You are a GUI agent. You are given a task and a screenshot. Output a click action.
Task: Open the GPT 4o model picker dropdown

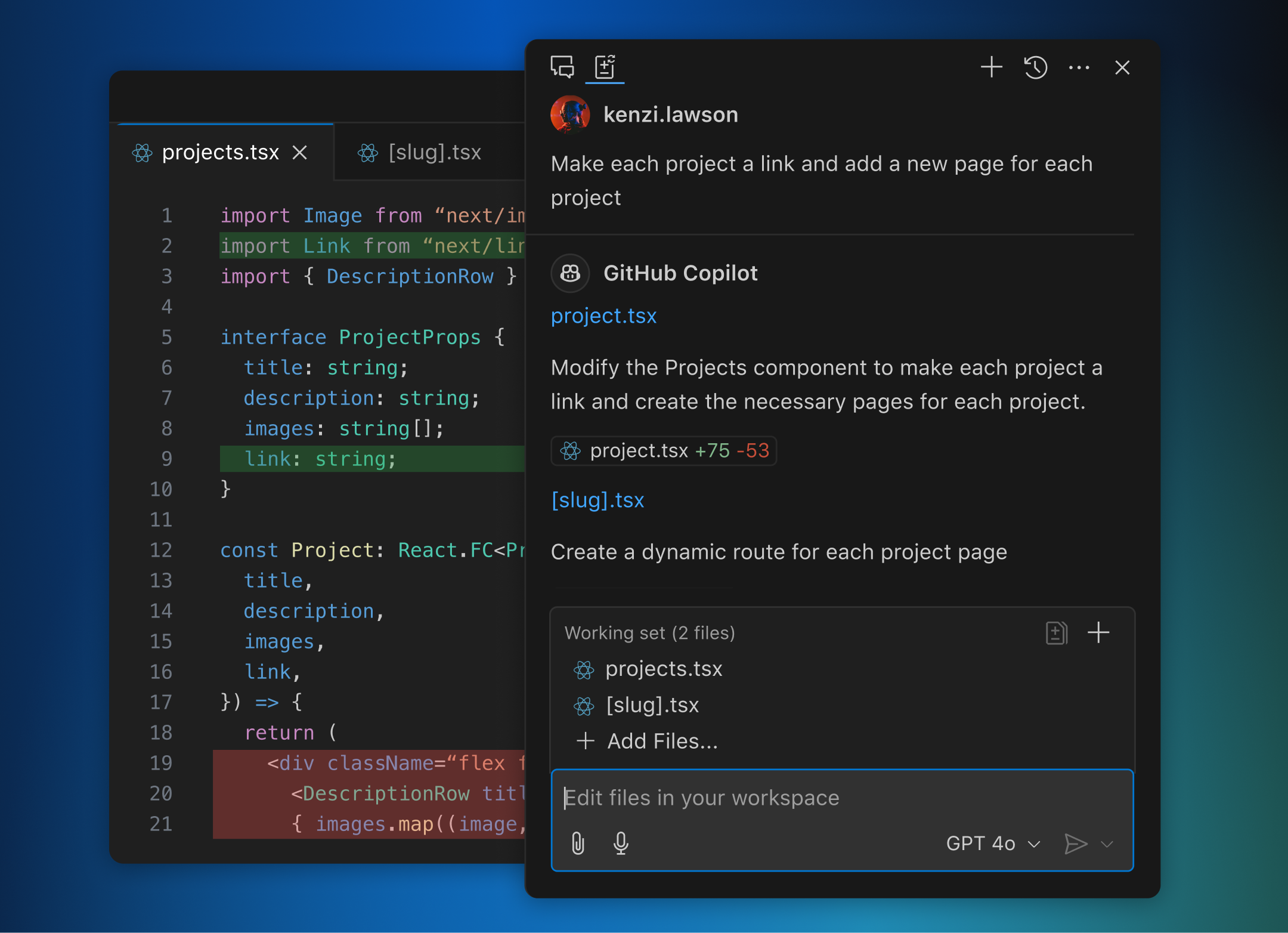[993, 844]
